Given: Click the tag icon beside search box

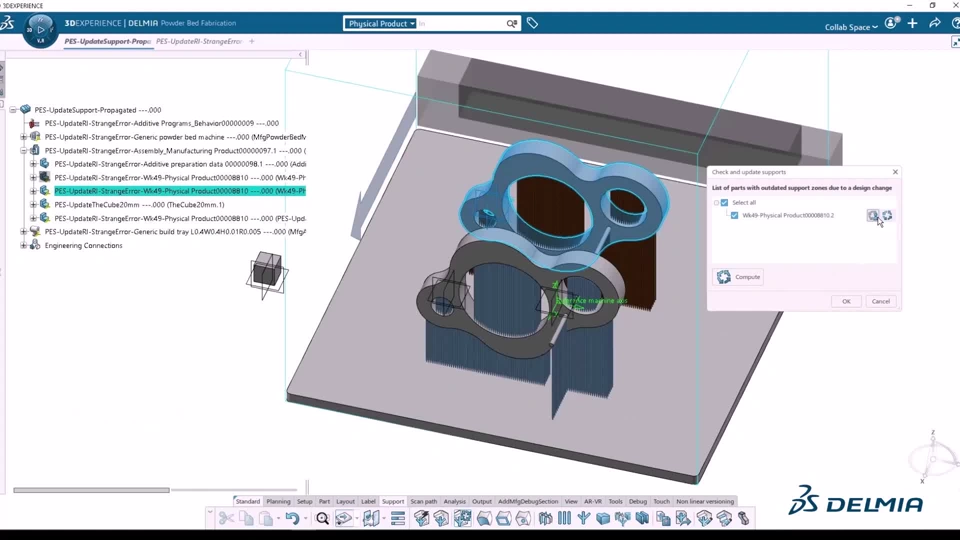Looking at the screenshot, I should pos(532,23).
